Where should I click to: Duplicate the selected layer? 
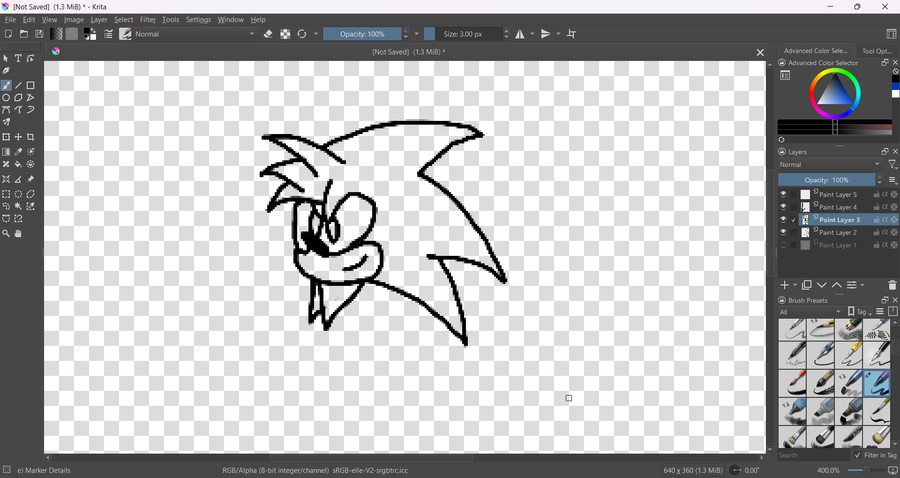coord(806,285)
